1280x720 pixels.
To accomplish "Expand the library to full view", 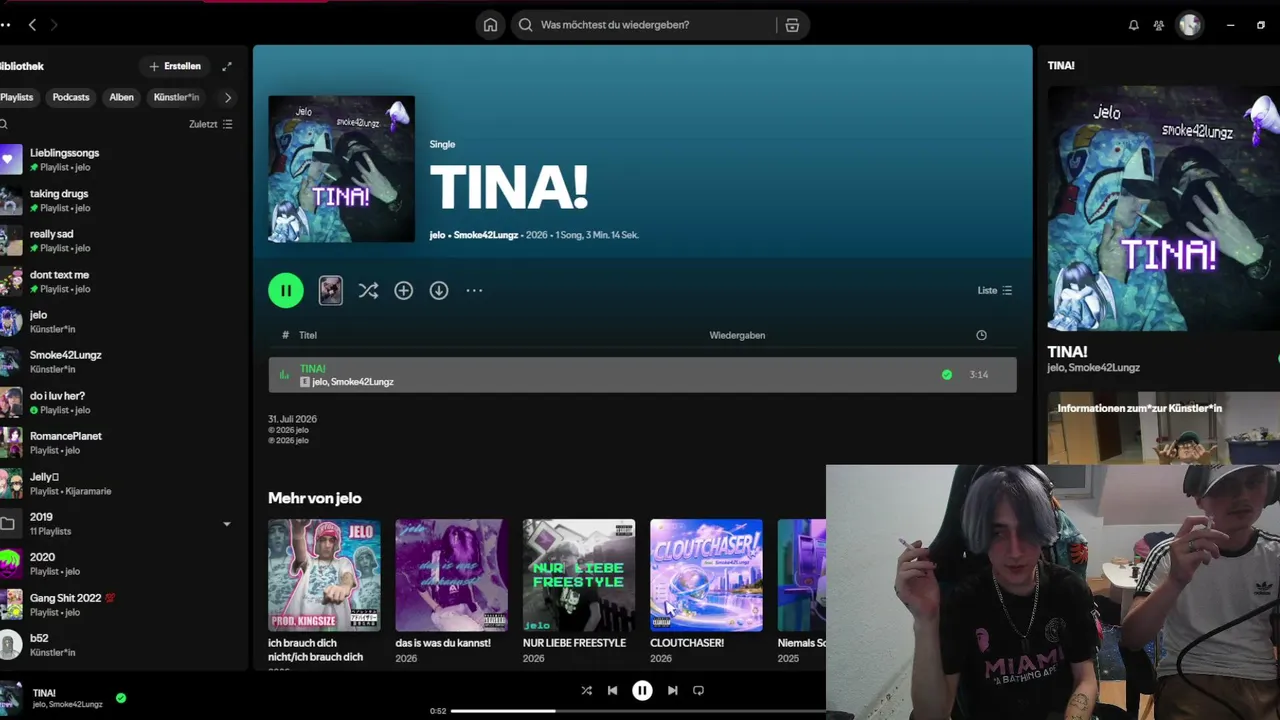I will 227,66.
